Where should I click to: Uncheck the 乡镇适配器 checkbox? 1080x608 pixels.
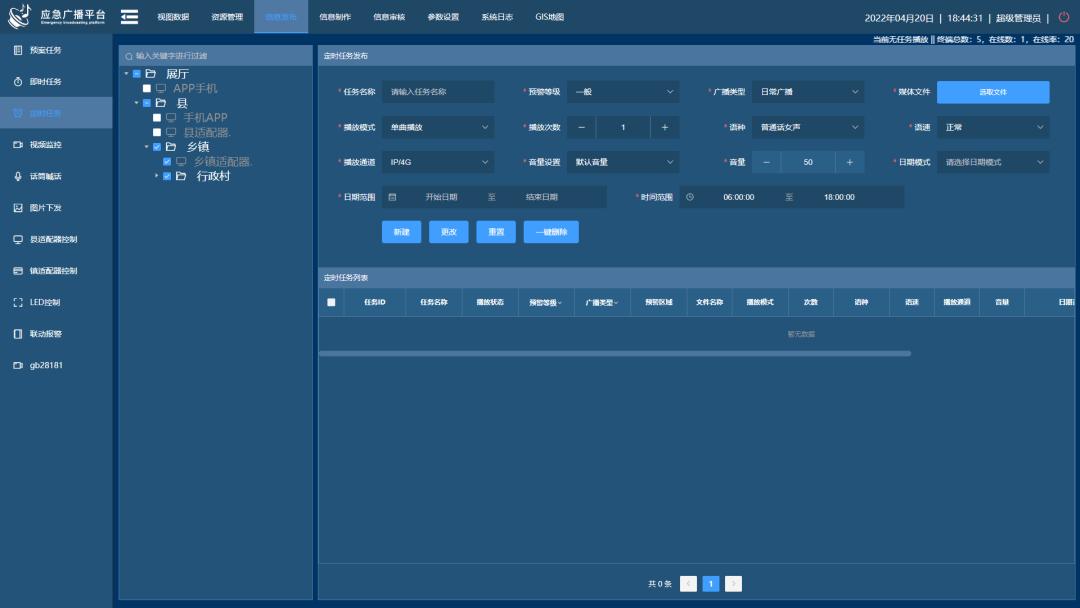coord(167,162)
